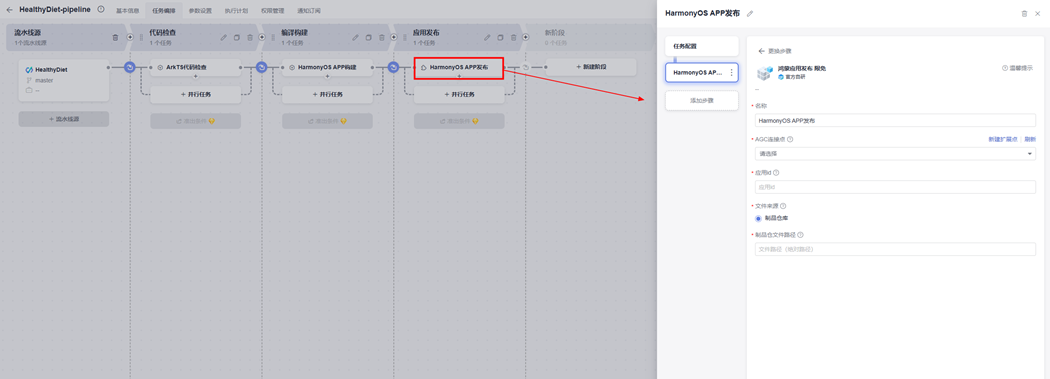Screen dimensions: 1050x379
Task: Add a pipeline source with + 流水线源
Action: tap(64, 119)
